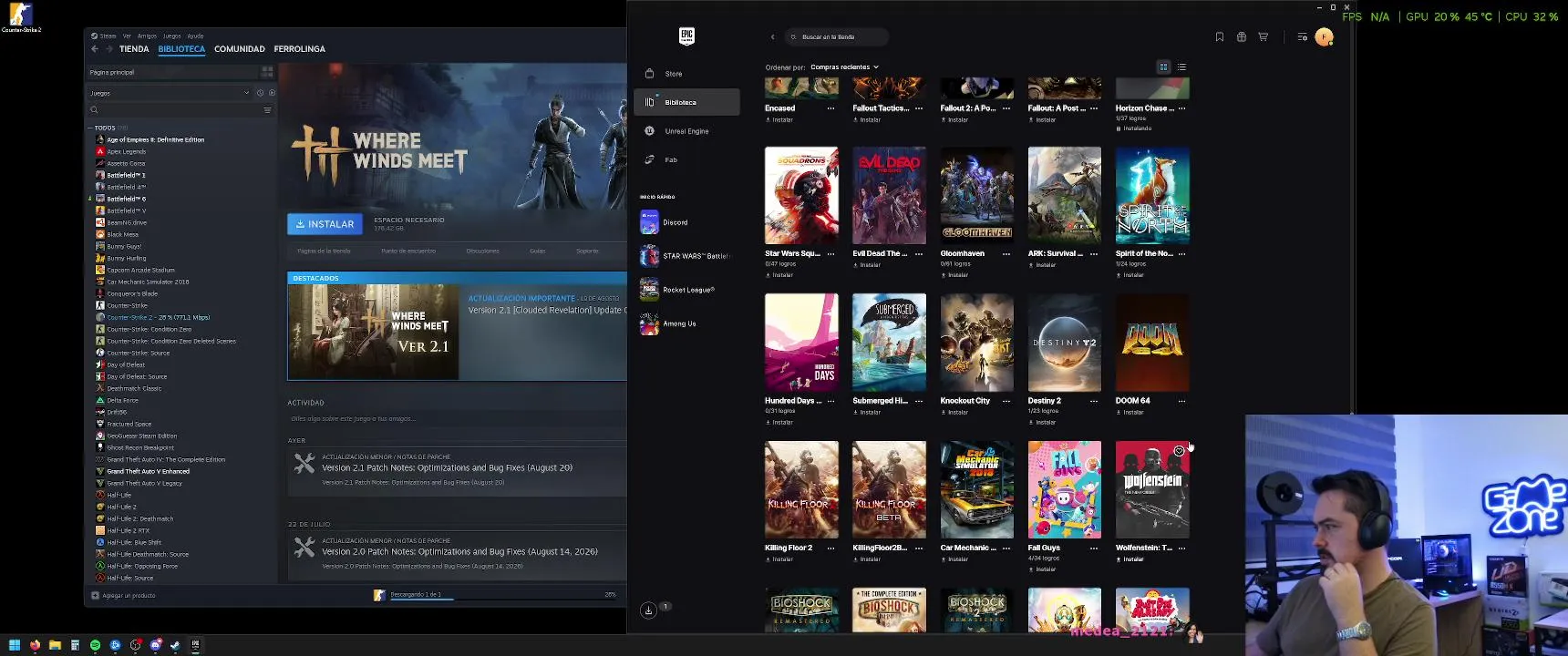Open the Epic gift/redeem icon
Image resolution: width=1568 pixels, height=656 pixels.
click(1242, 37)
